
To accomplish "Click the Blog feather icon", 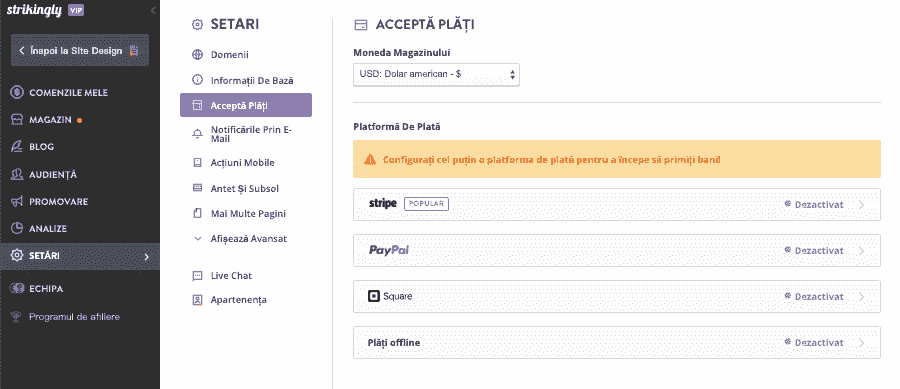I will (17, 147).
